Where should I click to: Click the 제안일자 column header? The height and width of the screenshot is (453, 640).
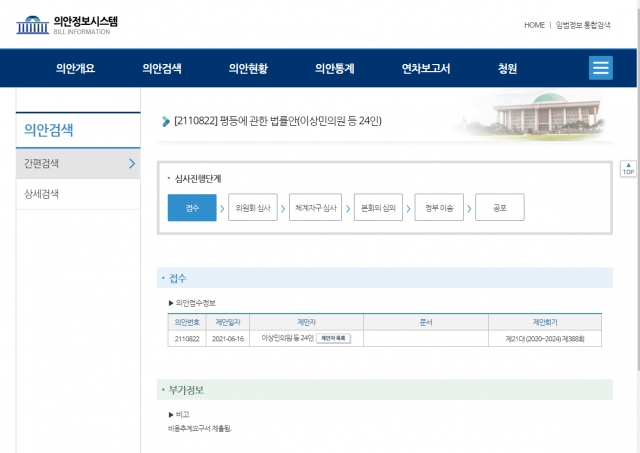(228, 322)
